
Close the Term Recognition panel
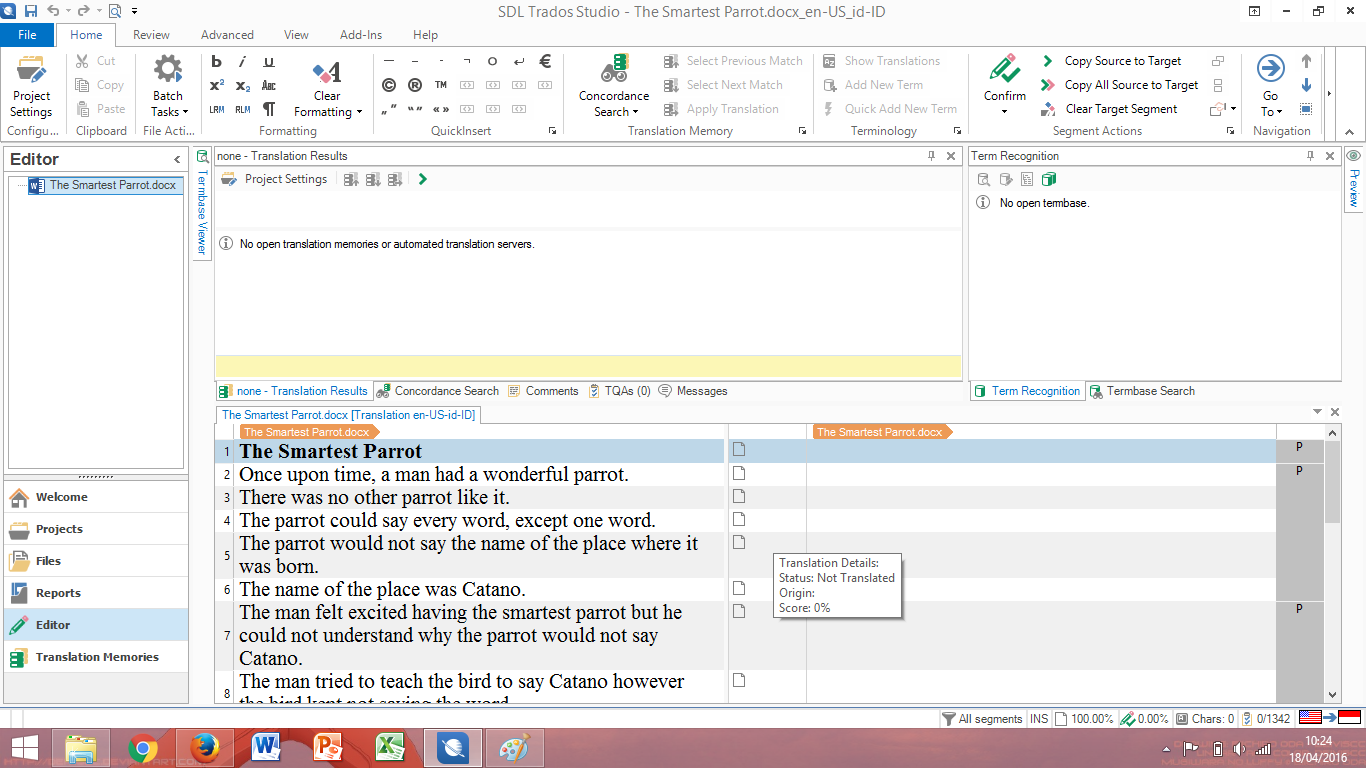pyautogui.click(x=1330, y=156)
